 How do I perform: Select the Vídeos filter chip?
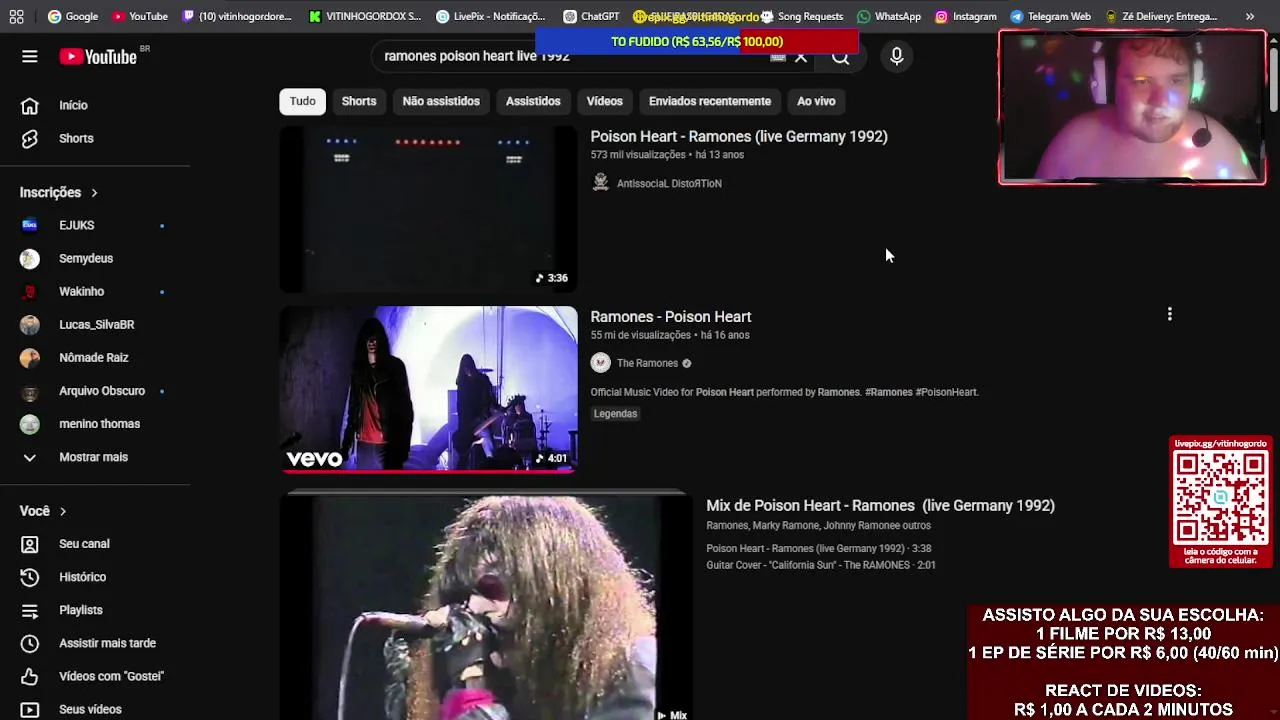click(604, 101)
